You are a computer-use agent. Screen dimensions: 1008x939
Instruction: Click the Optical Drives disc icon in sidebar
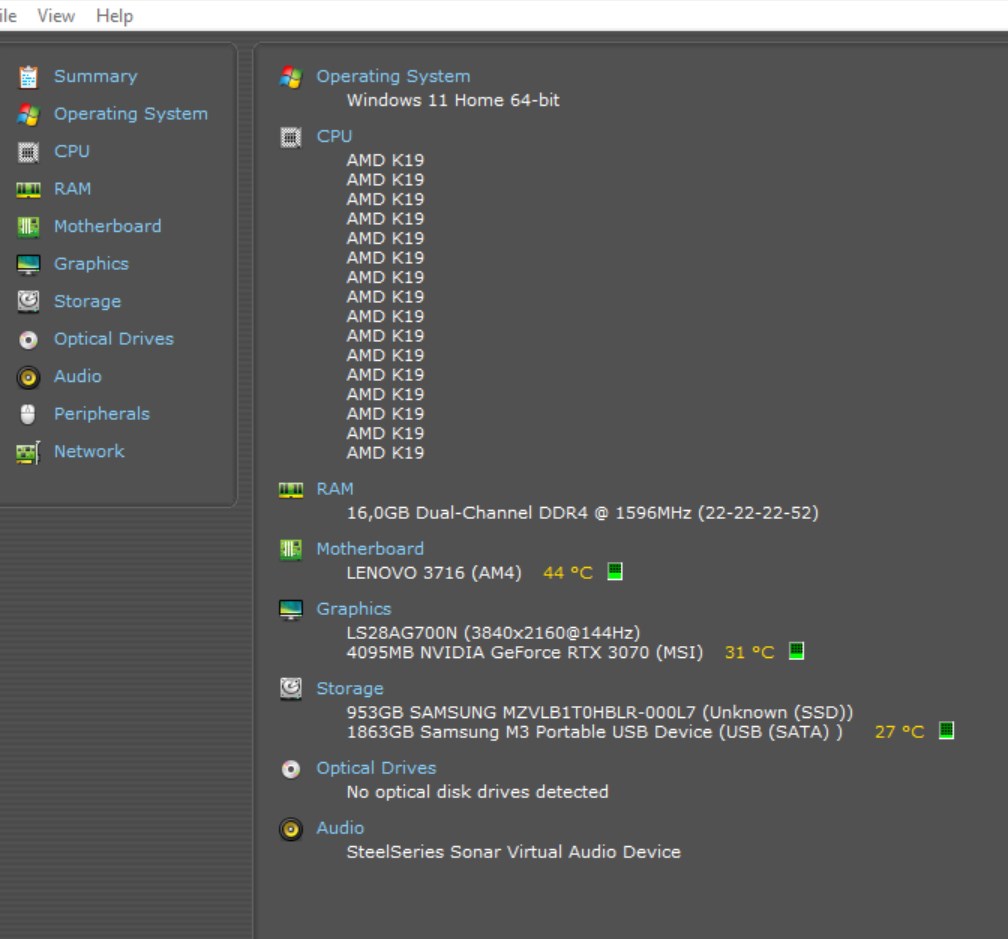(28, 339)
